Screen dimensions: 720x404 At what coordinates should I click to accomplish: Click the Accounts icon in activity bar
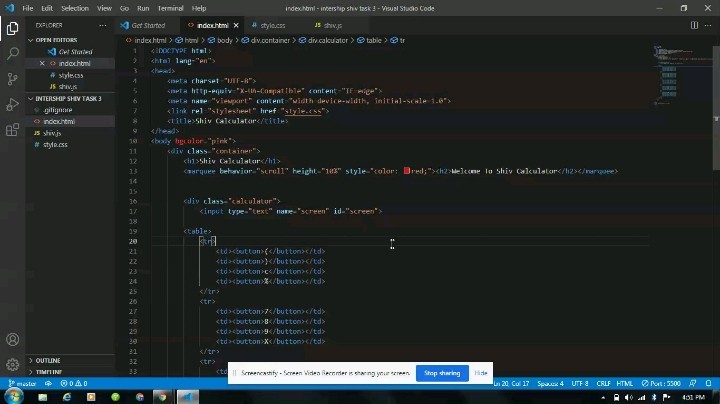pos(12,340)
